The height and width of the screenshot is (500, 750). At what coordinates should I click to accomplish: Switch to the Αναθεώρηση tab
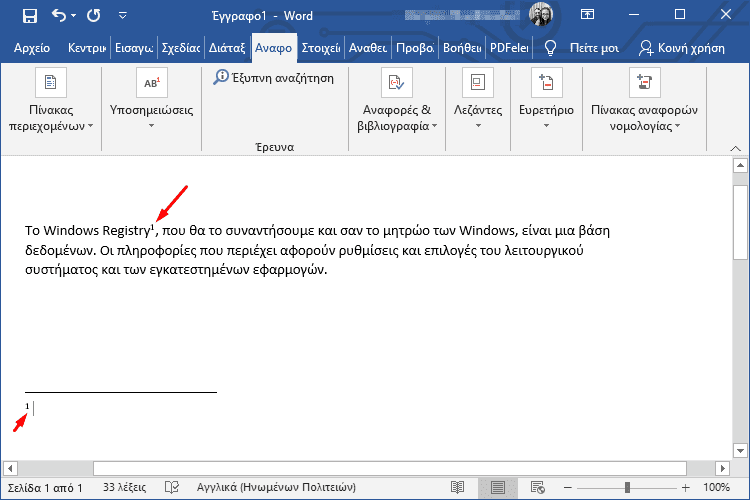pyautogui.click(x=368, y=48)
